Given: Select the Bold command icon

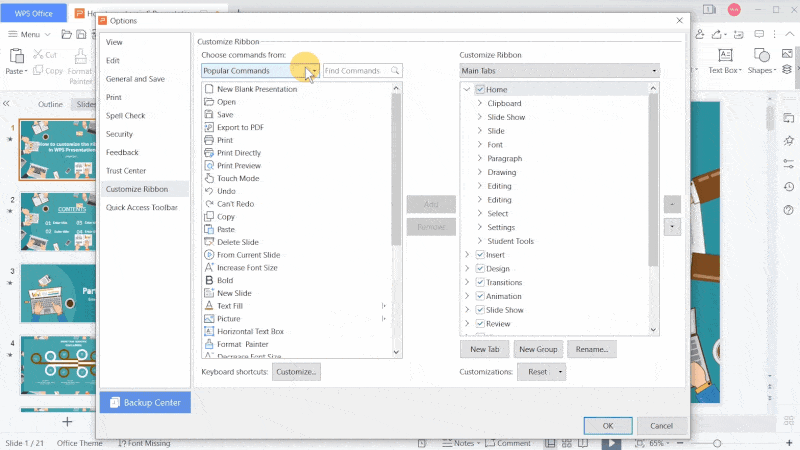Looking at the screenshot, I should click(x=209, y=280).
